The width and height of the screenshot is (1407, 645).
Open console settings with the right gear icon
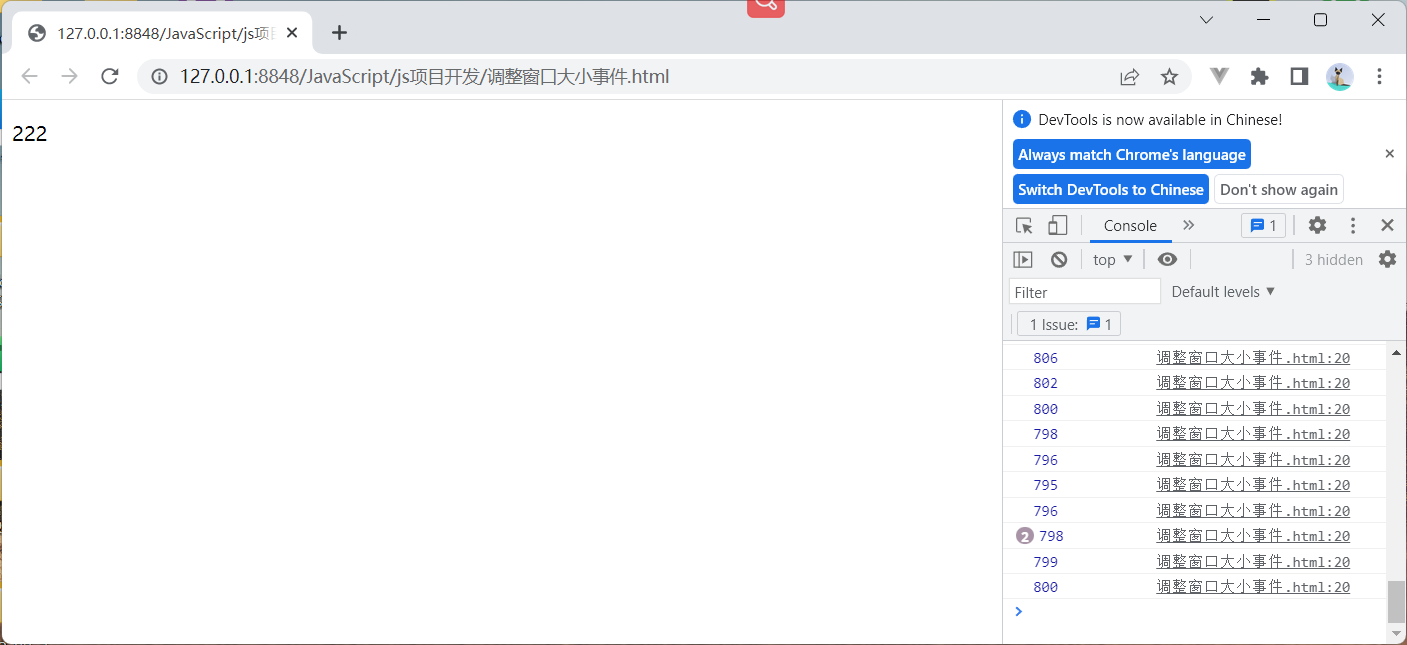point(1387,259)
